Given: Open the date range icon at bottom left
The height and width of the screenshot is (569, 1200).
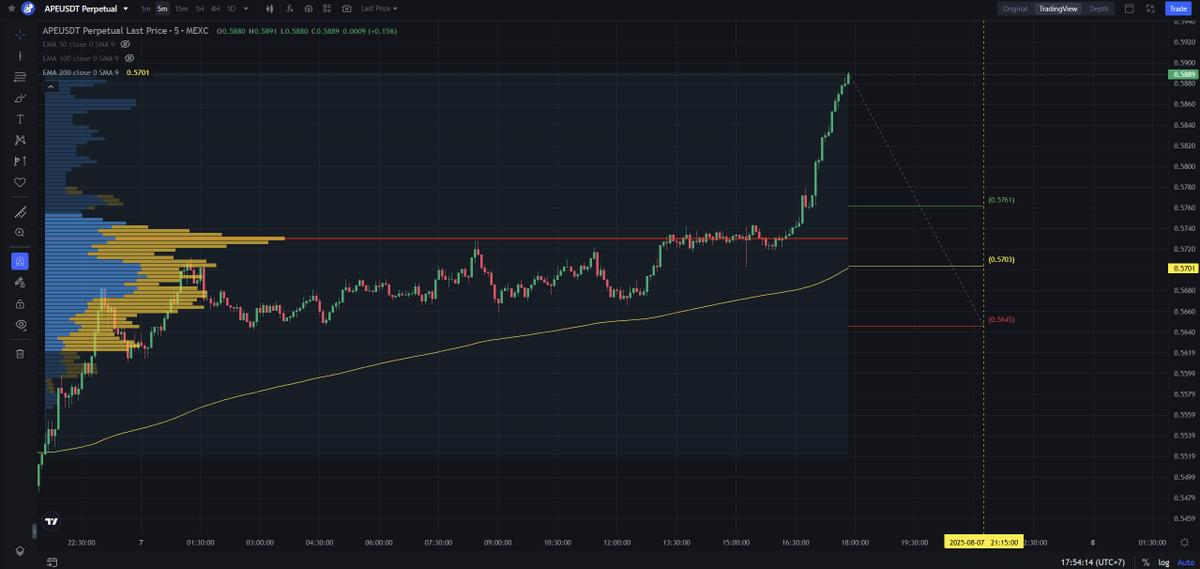Looking at the screenshot, I should tap(51, 561).
